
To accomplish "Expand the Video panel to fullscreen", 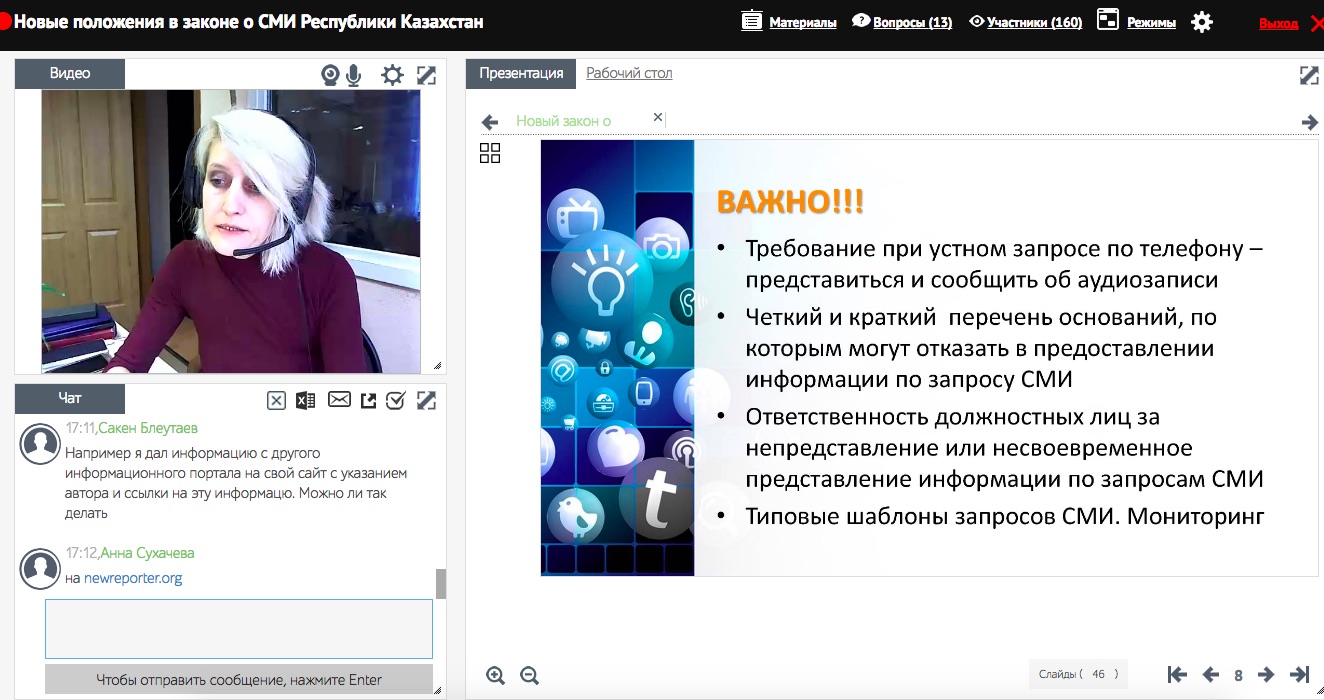I will tap(427, 75).
